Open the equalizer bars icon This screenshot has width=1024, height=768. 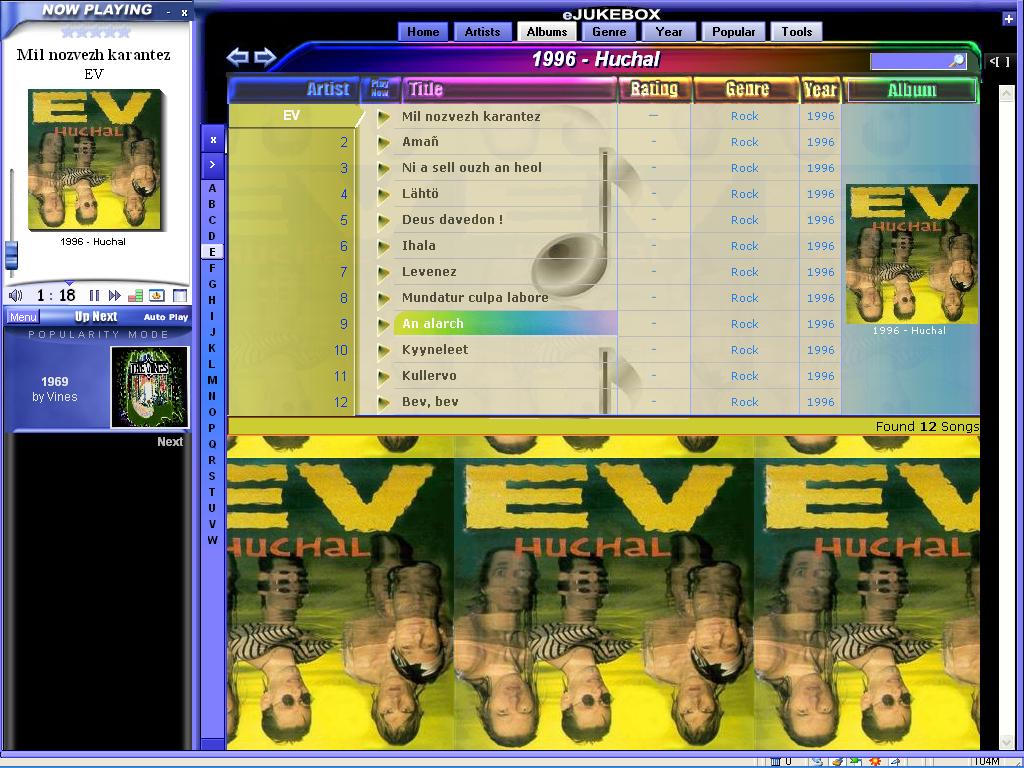coord(136,295)
